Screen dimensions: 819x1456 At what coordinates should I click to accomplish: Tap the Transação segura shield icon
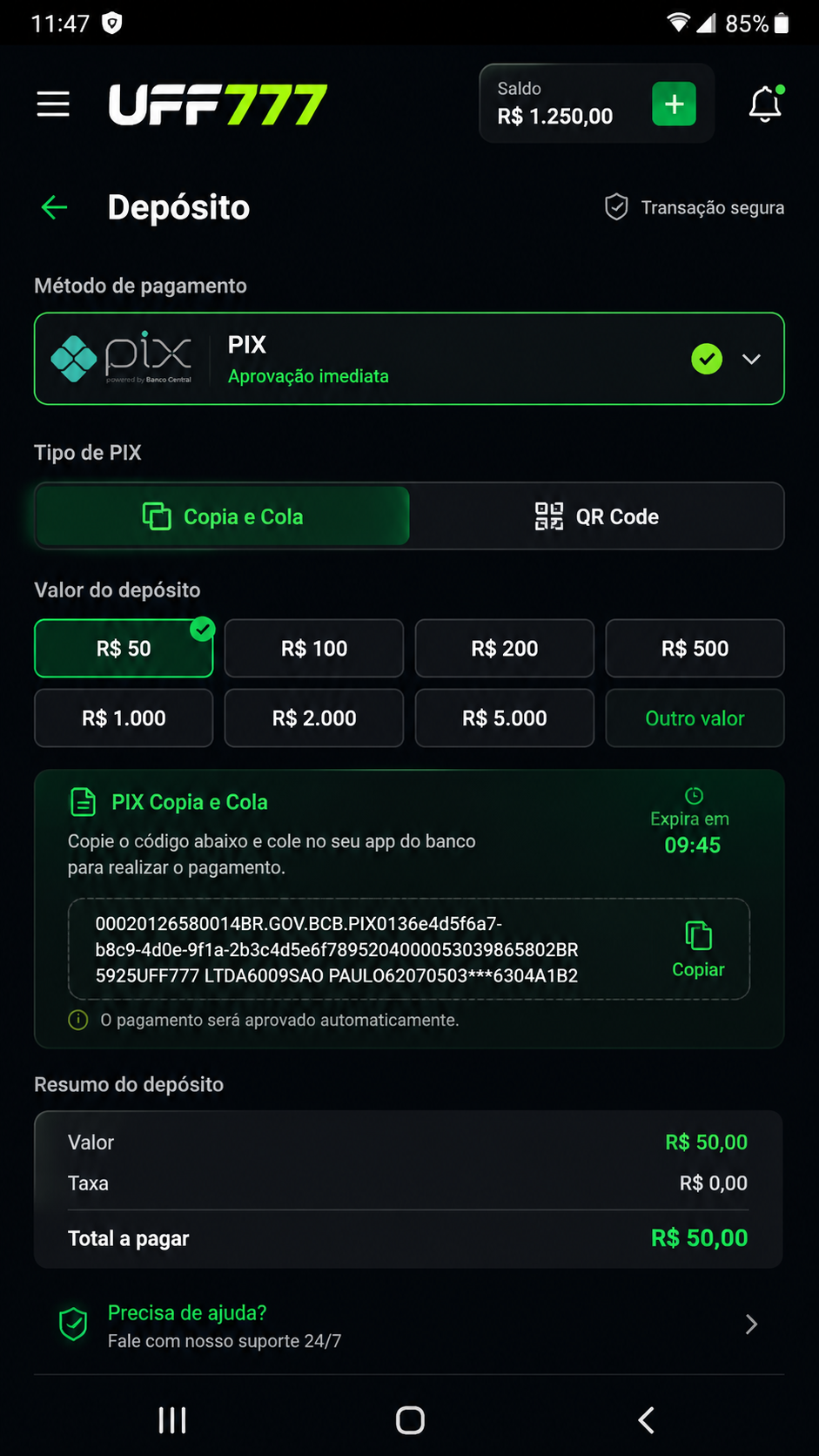(616, 207)
